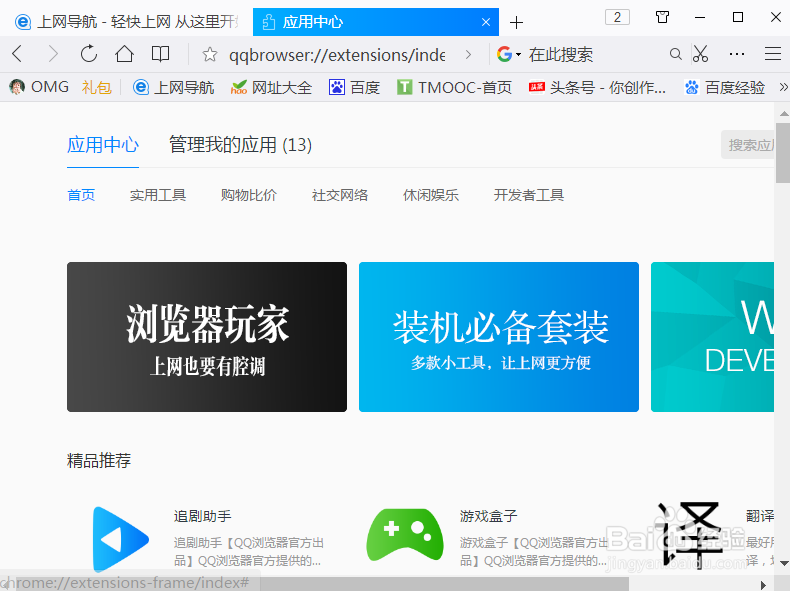Viewport: 790px width, 591px height.
Task: Open the 追剧助手 app title
Action: tap(203, 516)
